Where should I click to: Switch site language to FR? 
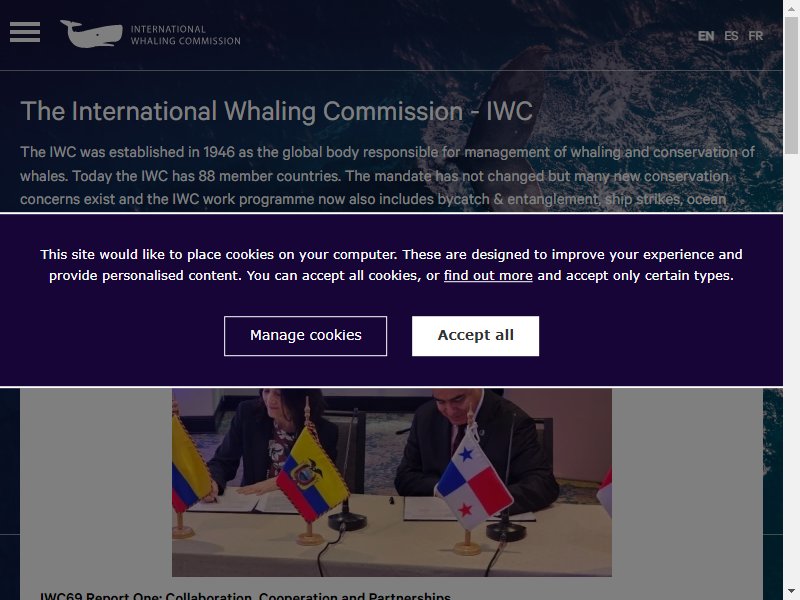(756, 36)
